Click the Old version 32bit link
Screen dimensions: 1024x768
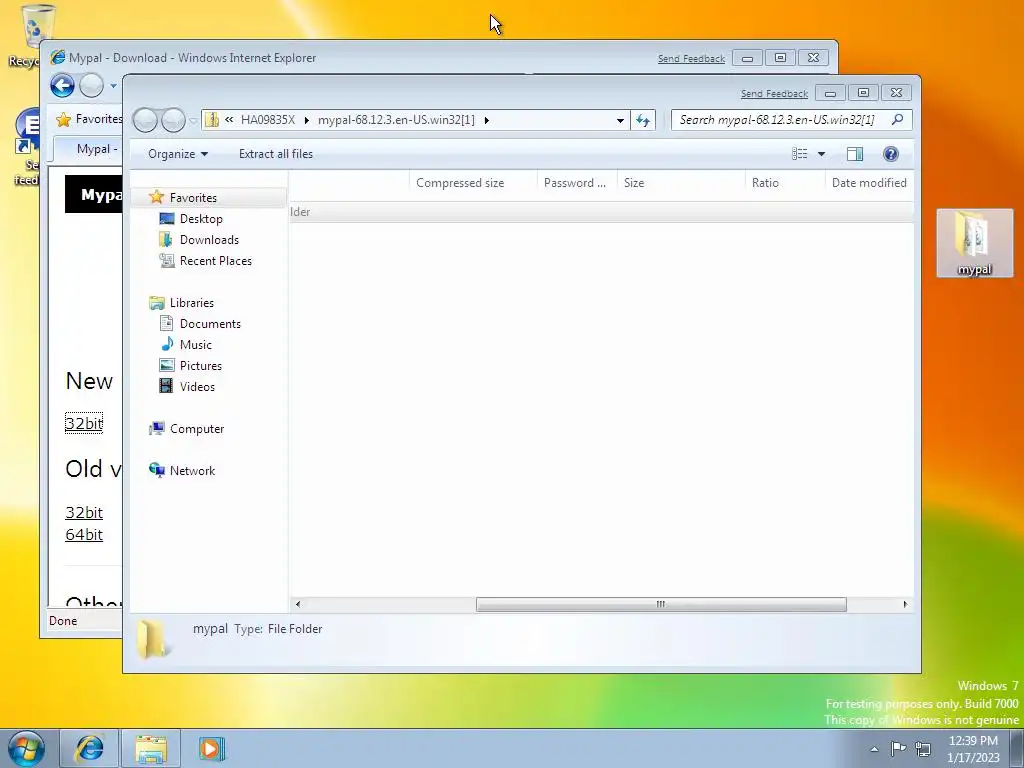(x=84, y=513)
